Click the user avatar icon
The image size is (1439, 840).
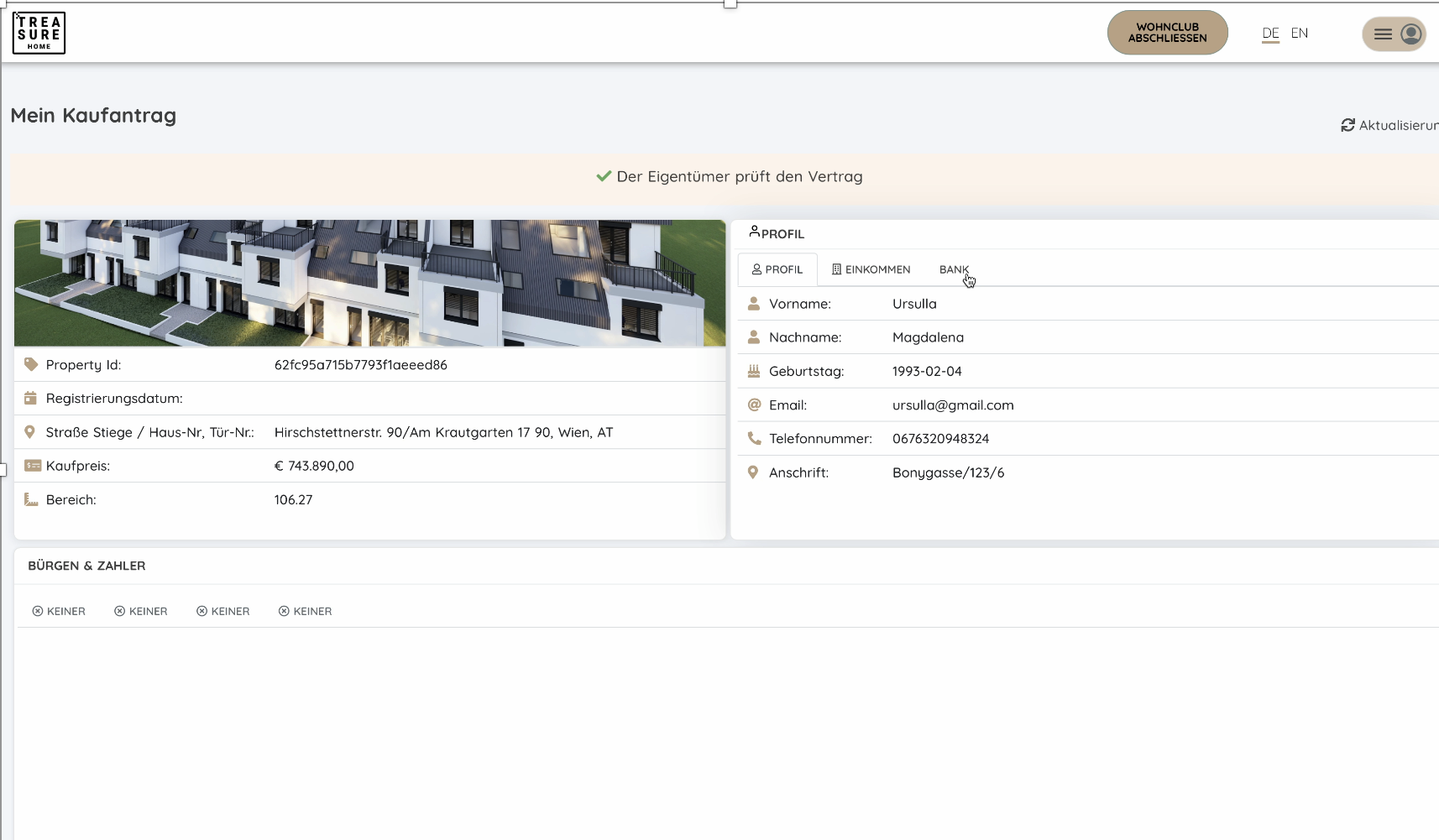coord(1411,34)
